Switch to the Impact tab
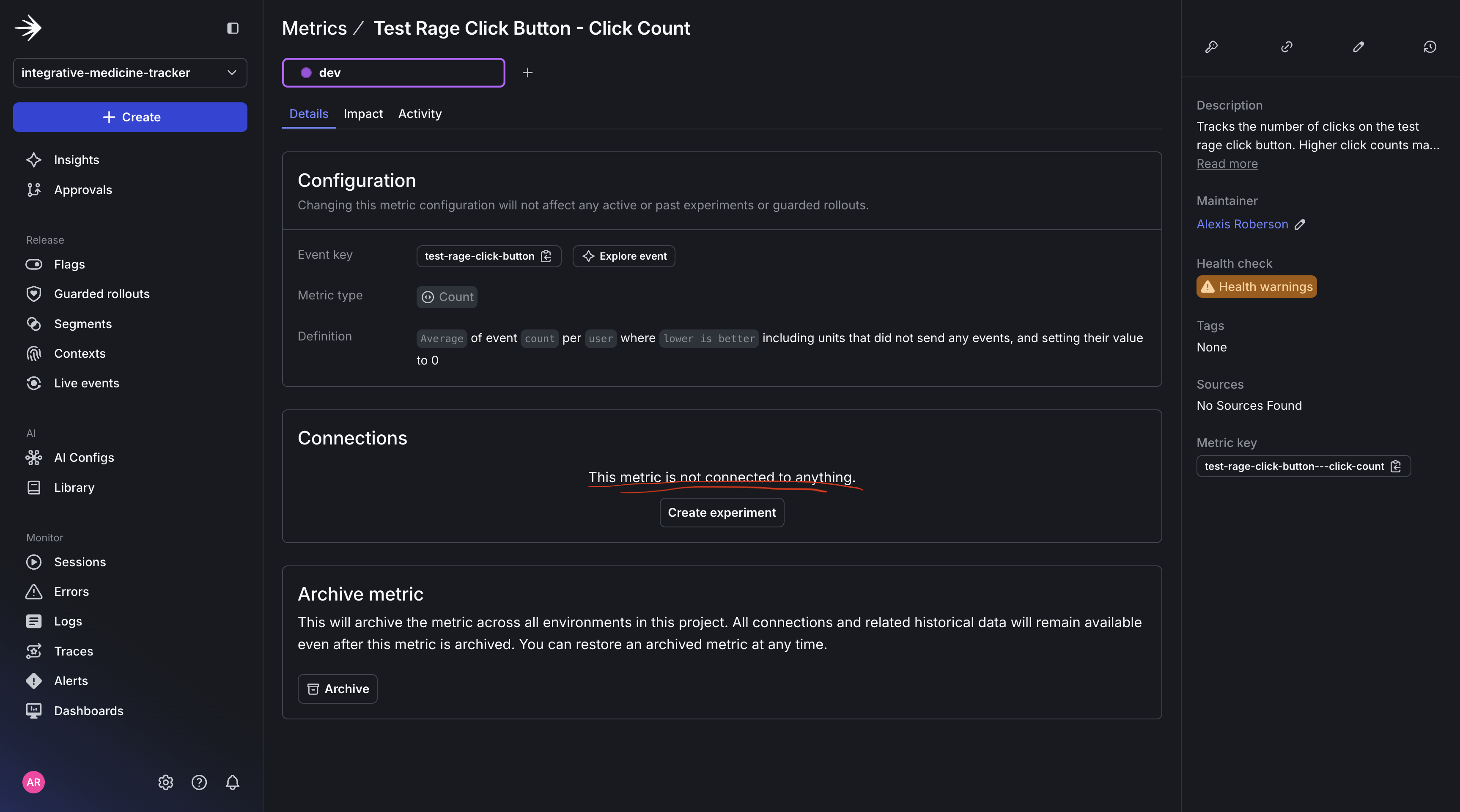Viewport: 1460px width, 812px height. tap(363, 113)
